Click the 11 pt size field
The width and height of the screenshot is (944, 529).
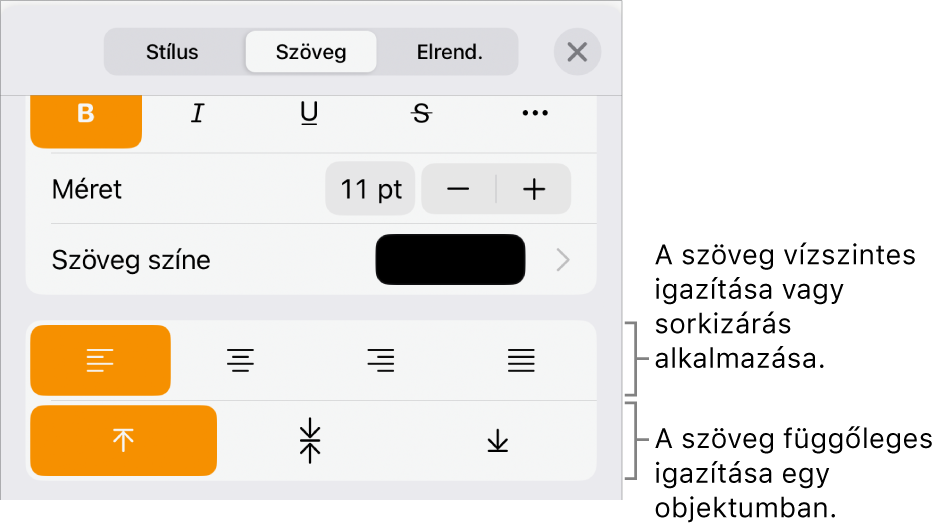(370, 190)
